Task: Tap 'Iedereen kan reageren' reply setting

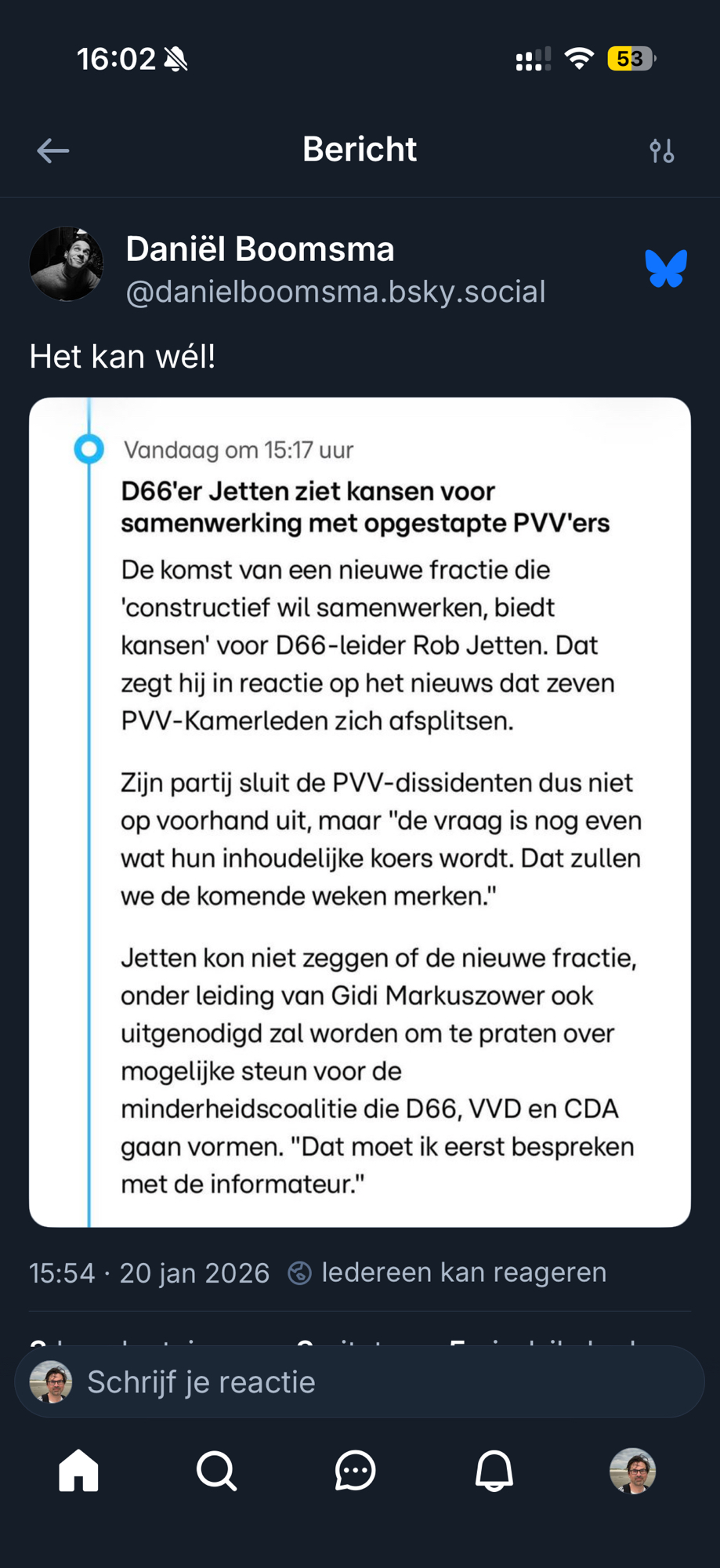Action: click(464, 1272)
